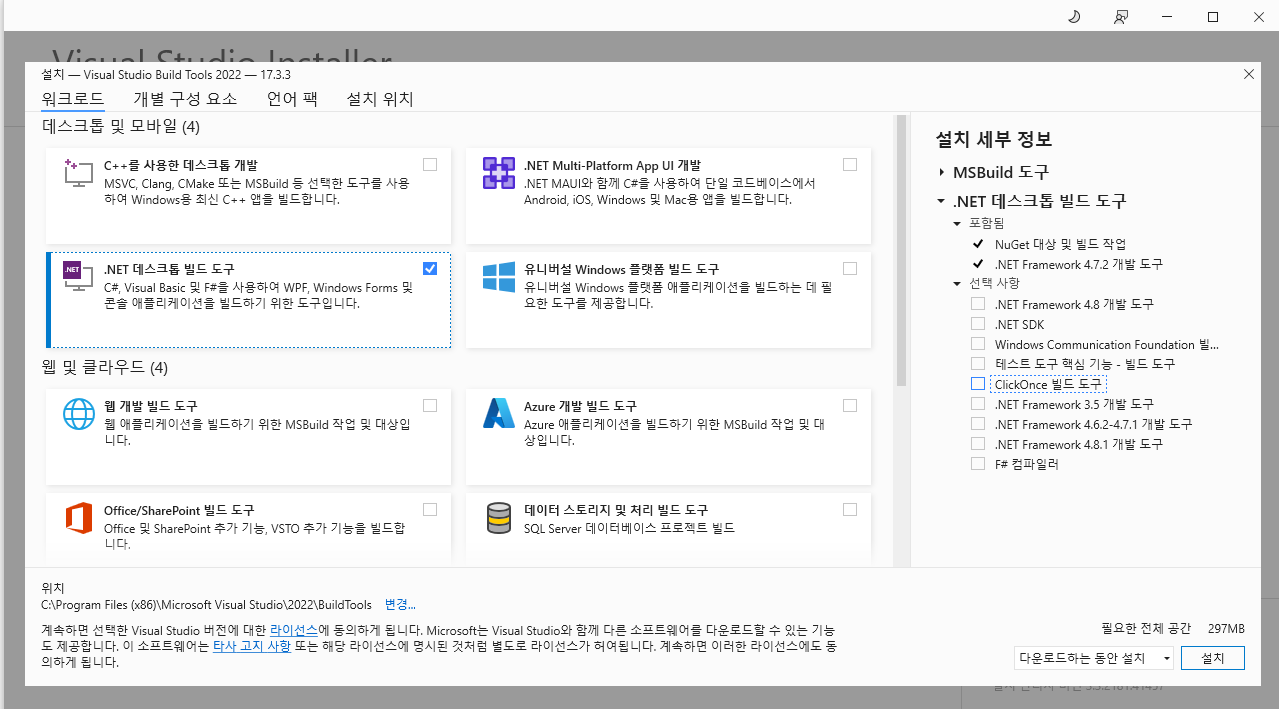Open the 라이선스 link
The width and height of the screenshot is (1279, 709).
click(294, 631)
